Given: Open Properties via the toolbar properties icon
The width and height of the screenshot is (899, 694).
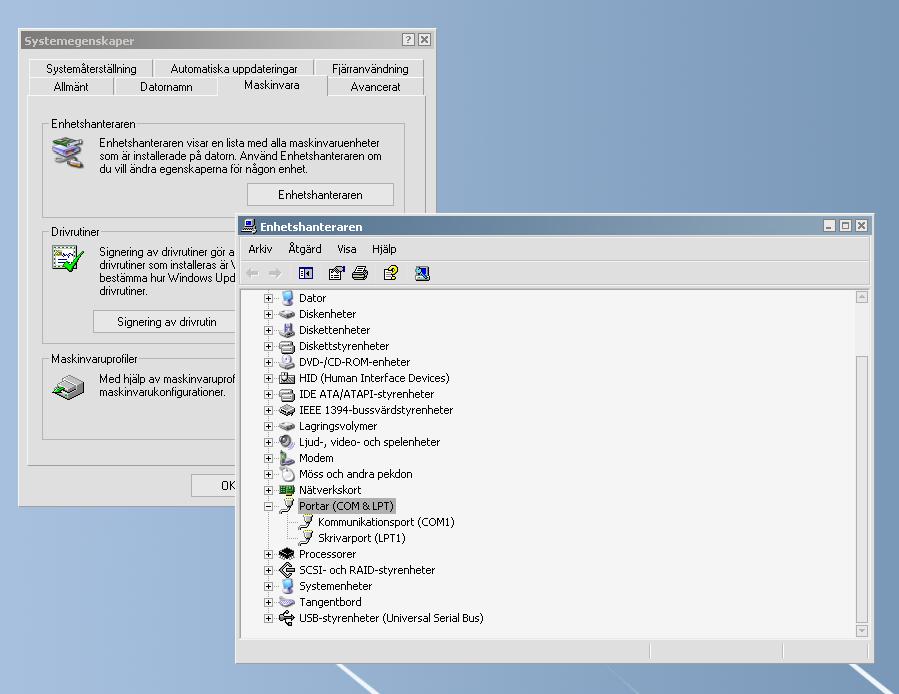Looking at the screenshot, I should [336, 274].
